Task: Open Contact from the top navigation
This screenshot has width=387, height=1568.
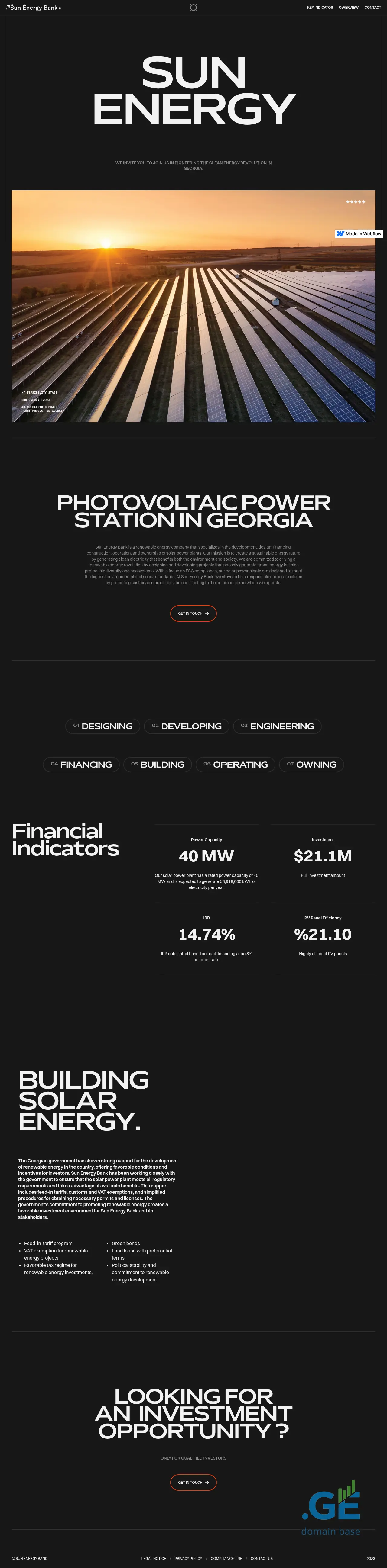Action: pos(372,7)
